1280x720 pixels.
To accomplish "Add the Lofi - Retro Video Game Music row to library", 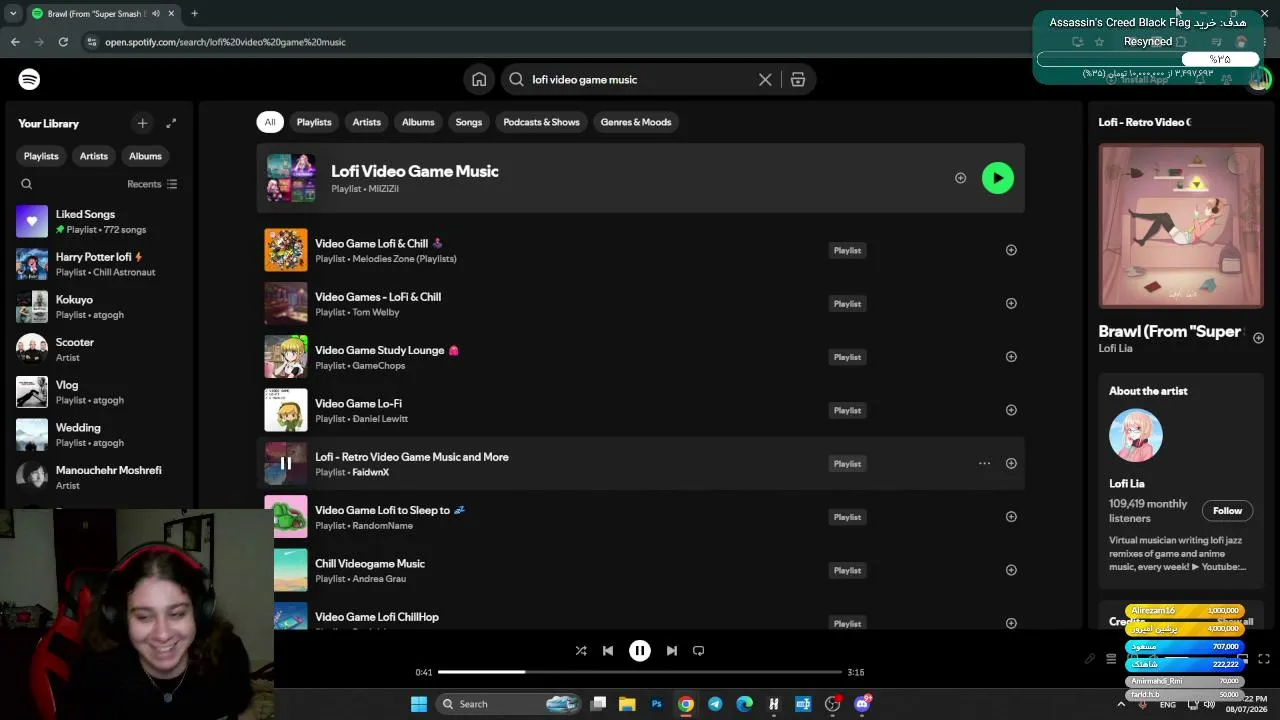I will pyautogui.click(x=1011, y=463).
